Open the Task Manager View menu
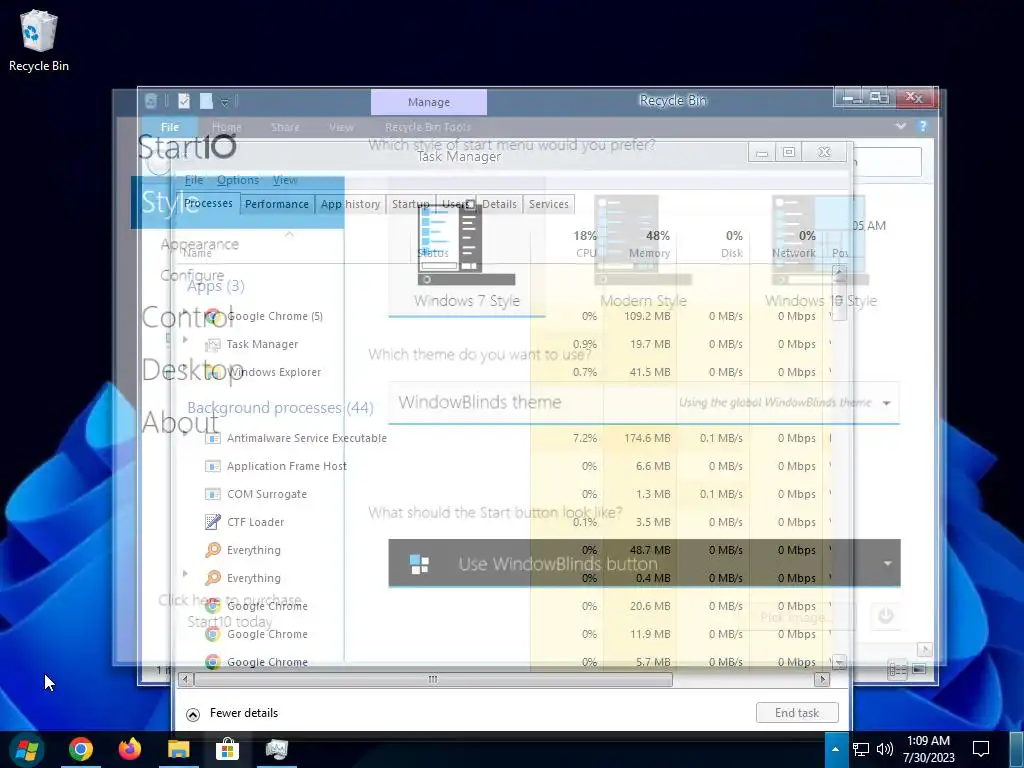 [285, 180]
